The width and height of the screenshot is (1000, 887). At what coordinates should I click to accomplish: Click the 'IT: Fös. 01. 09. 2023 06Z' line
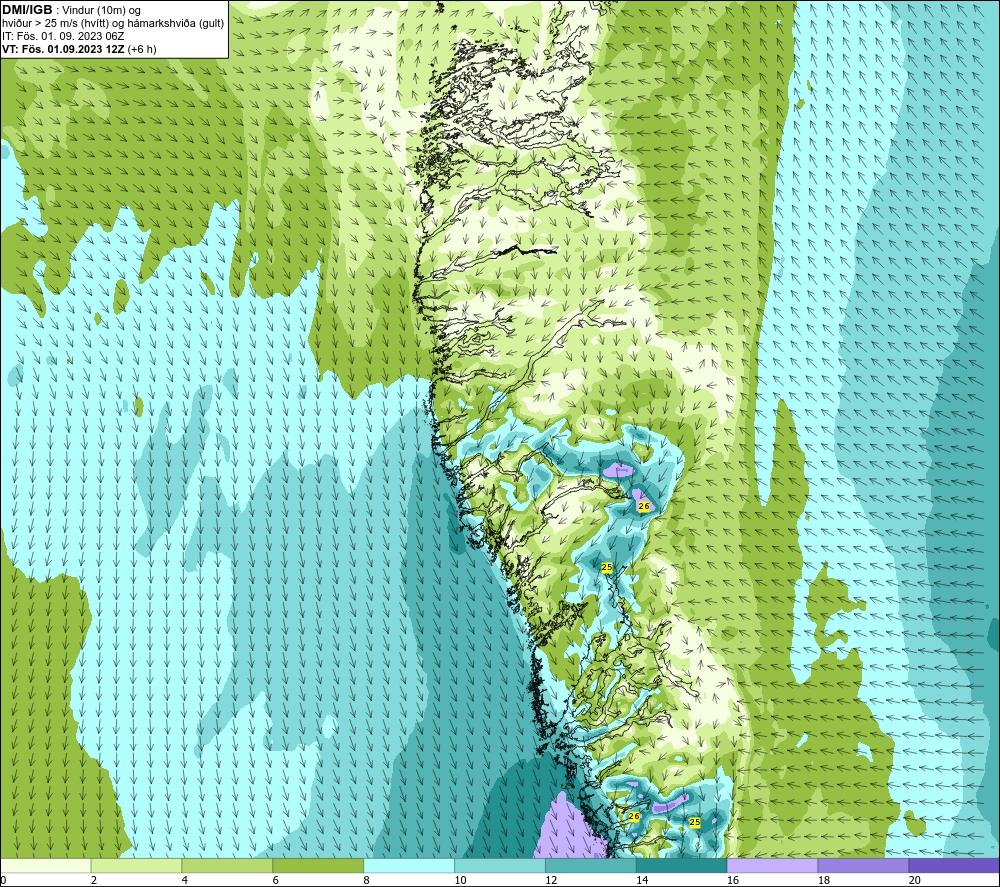(x=63, y=36)
